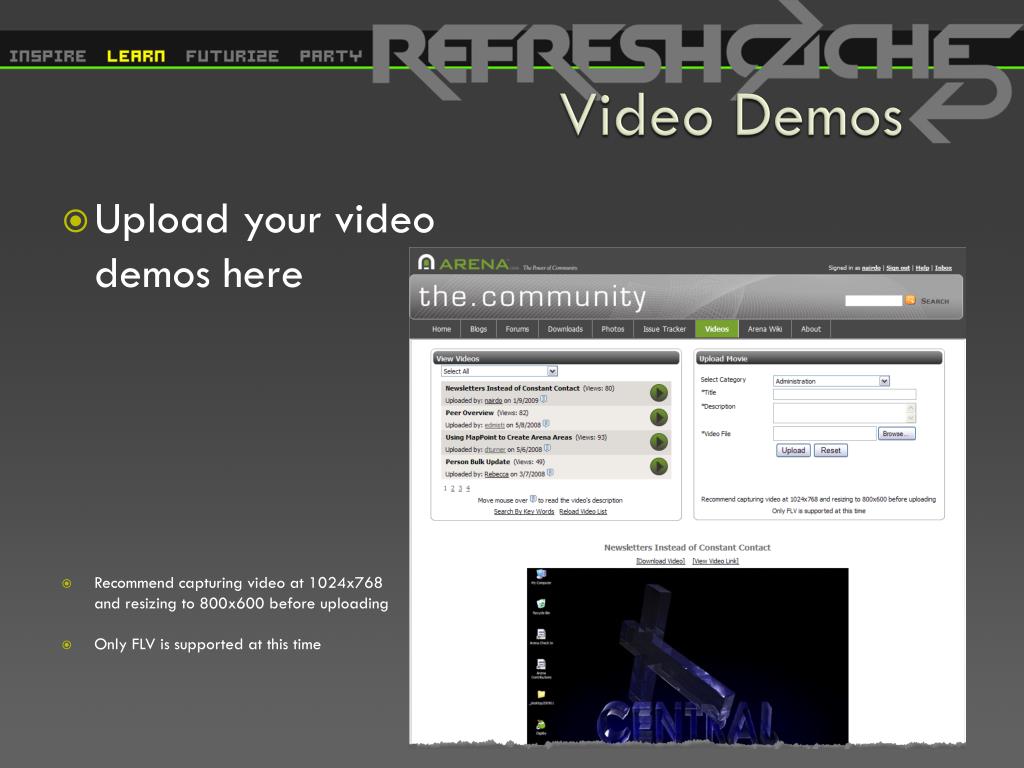Play the Peer Overview video
Viewport: 1024px width, 768px height.
(658, 417)
